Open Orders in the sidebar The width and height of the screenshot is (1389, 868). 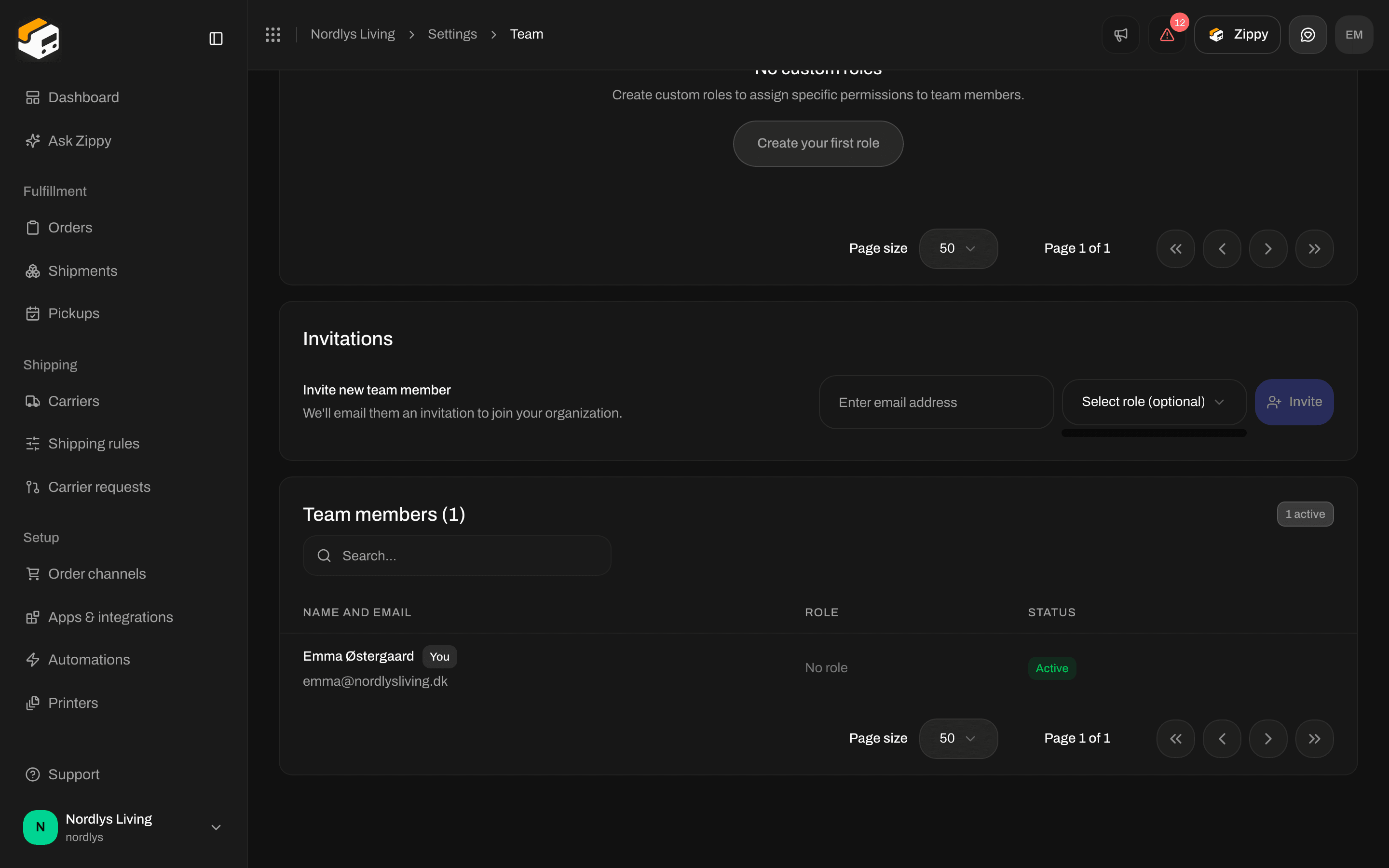[x=123, y=227]
